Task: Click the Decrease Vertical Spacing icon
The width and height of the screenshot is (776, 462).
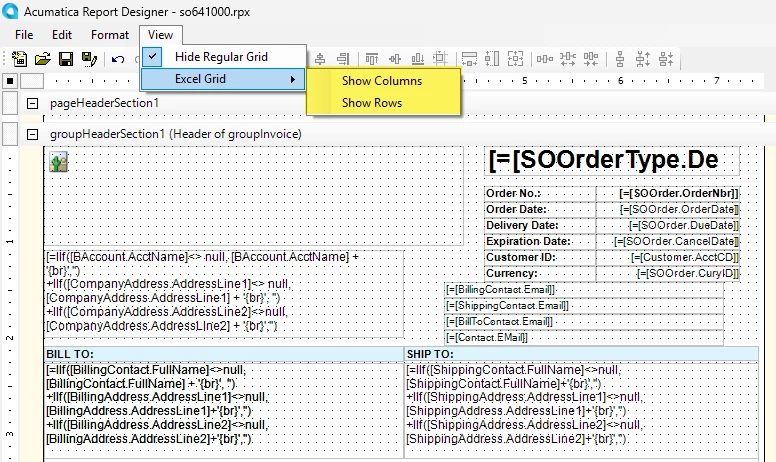Action: [x=666, y=59]
